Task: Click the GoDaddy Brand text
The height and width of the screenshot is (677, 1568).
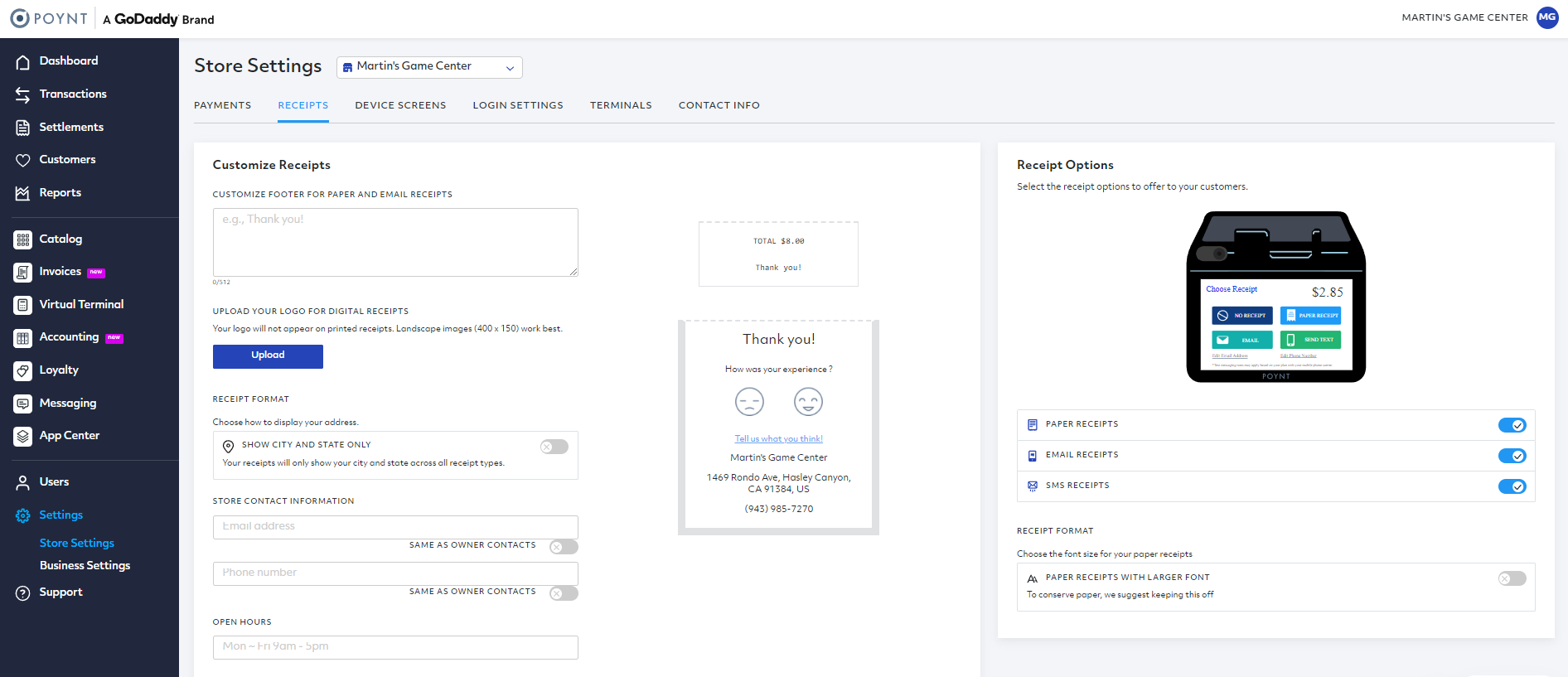Action: pyautogui.click(x=158, y=19)
